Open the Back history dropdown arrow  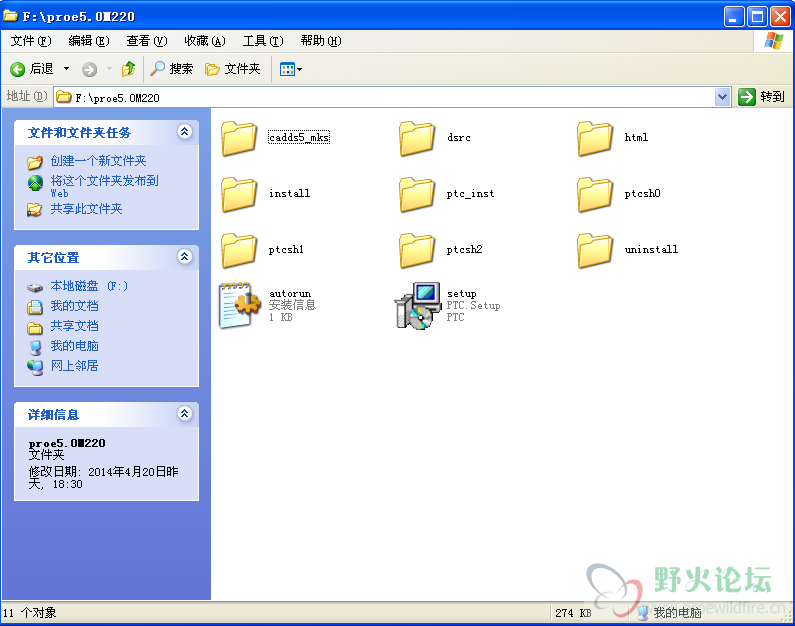click(66, 68)
